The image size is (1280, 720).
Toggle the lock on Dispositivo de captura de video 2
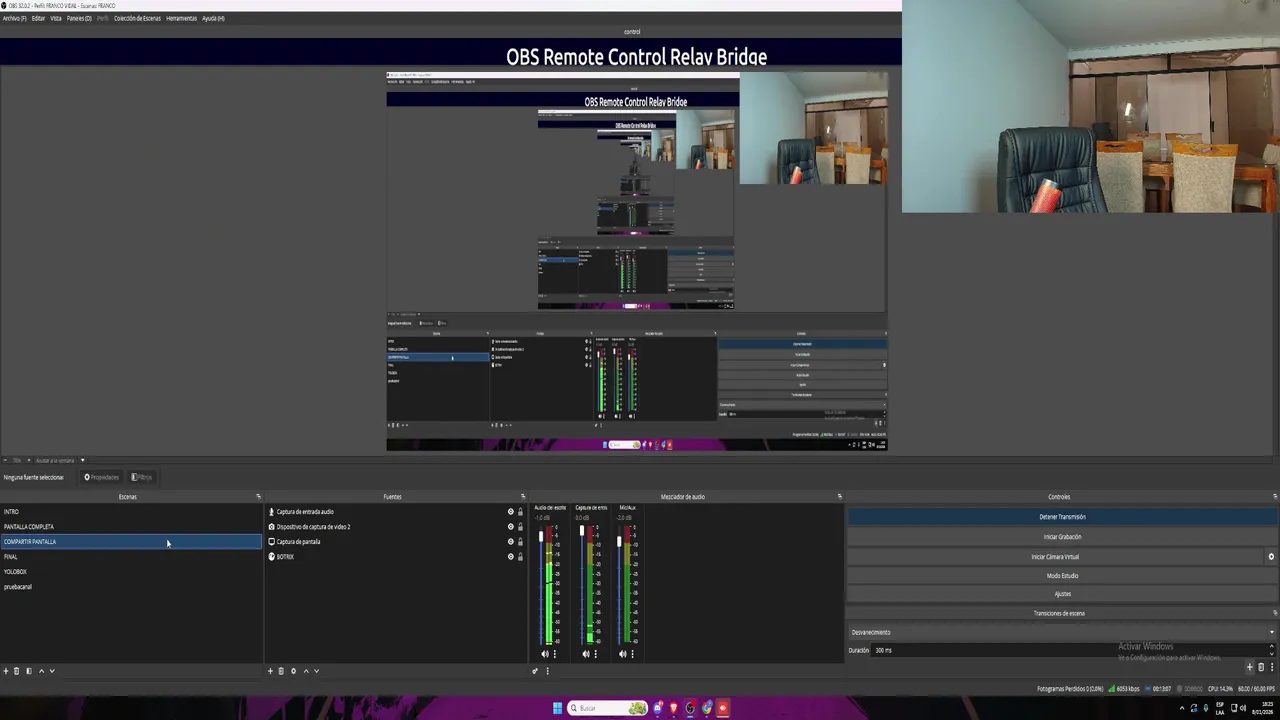coord(520,527)
